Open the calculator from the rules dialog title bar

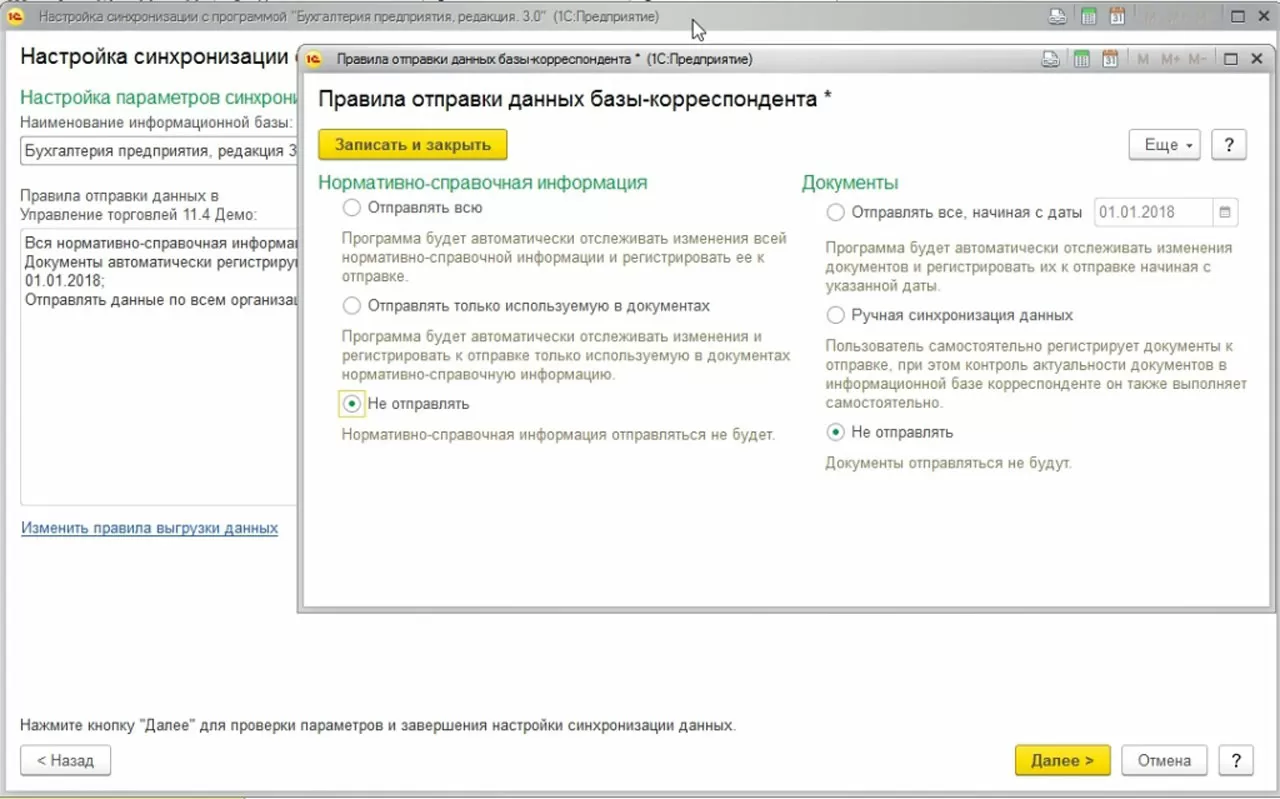(x=1081, y=60)
